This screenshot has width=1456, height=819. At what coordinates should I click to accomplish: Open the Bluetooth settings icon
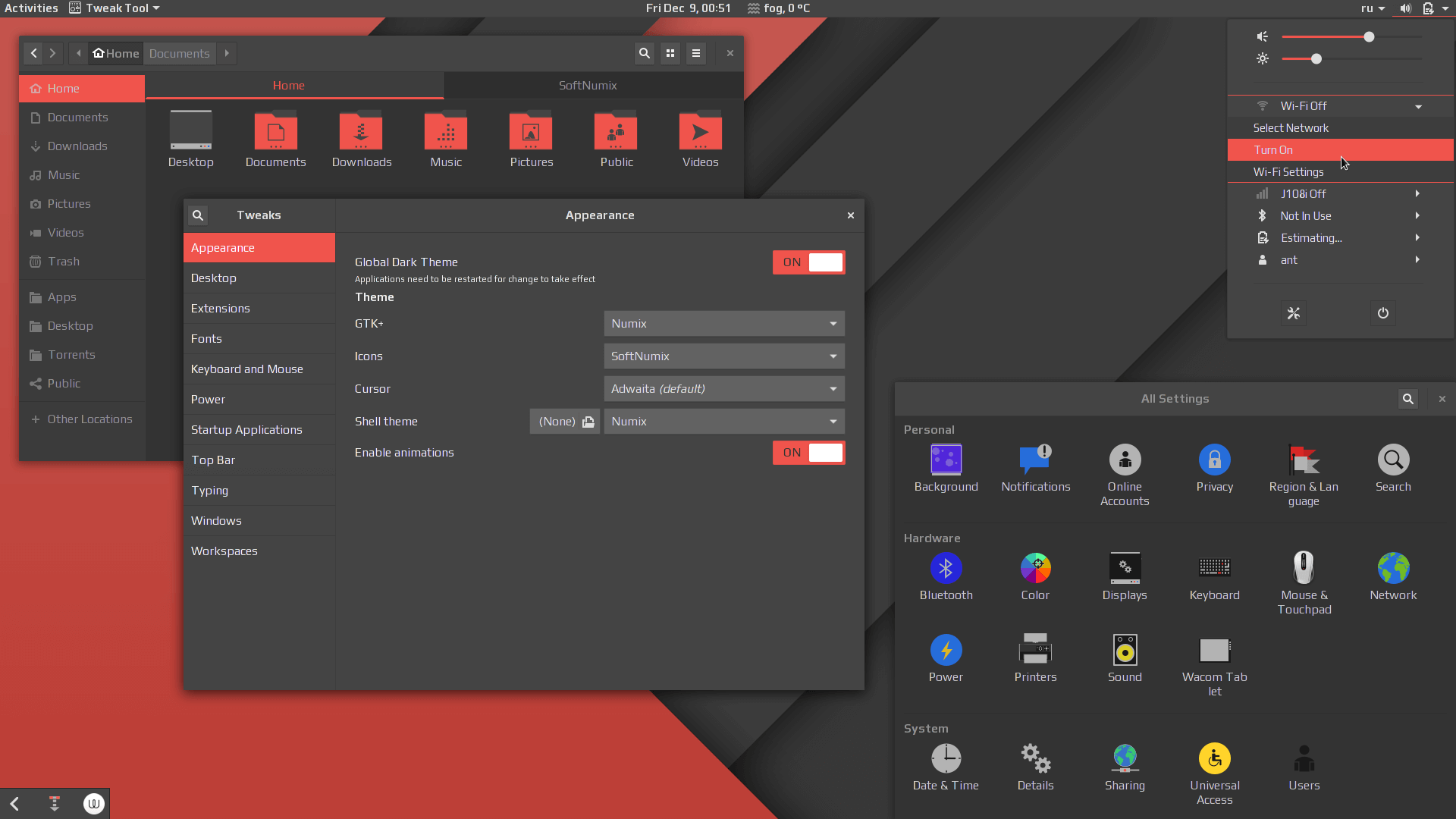pos(946,568)
